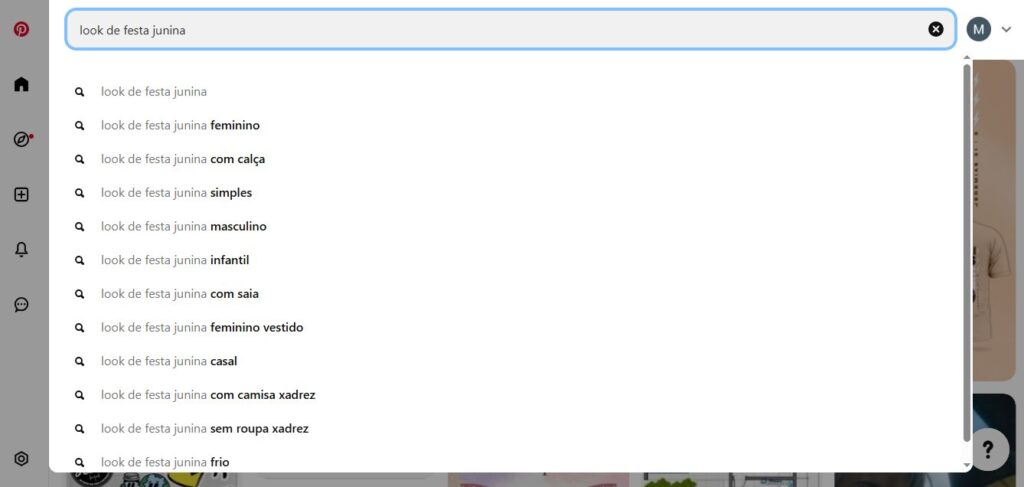Open the help question mark button

click(987, 449)
